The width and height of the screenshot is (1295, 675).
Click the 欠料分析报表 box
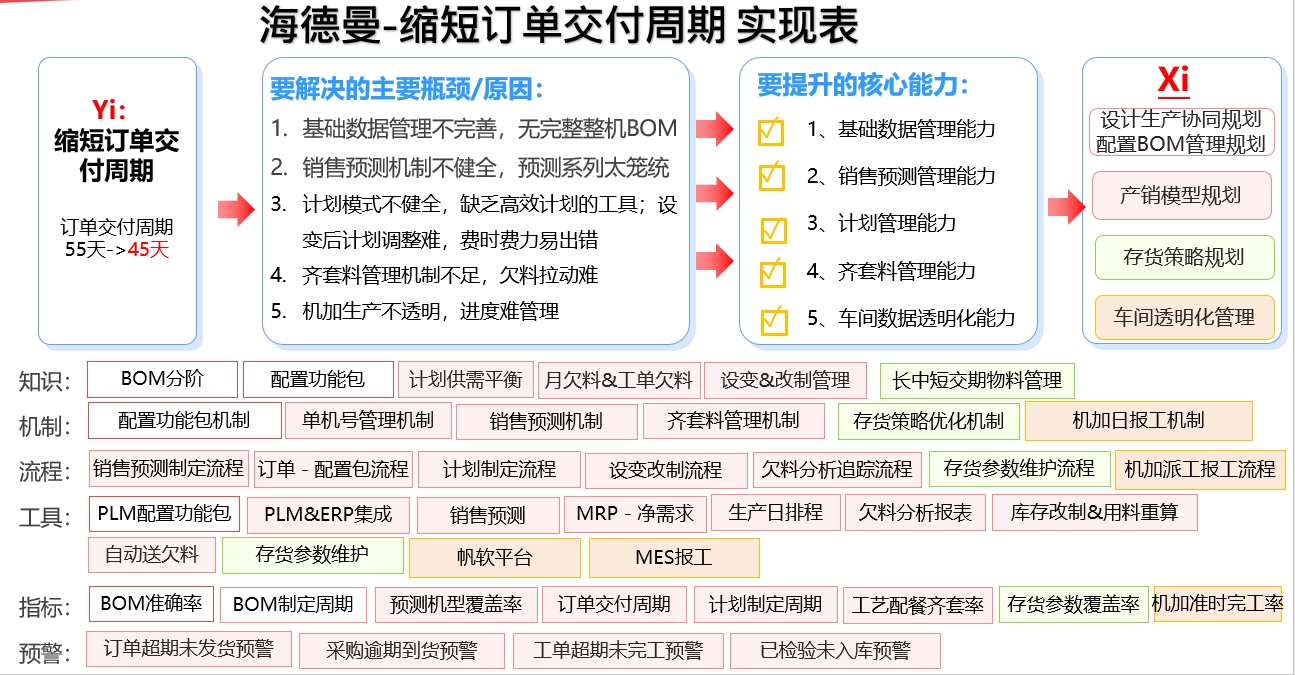(x=915, y=513)
